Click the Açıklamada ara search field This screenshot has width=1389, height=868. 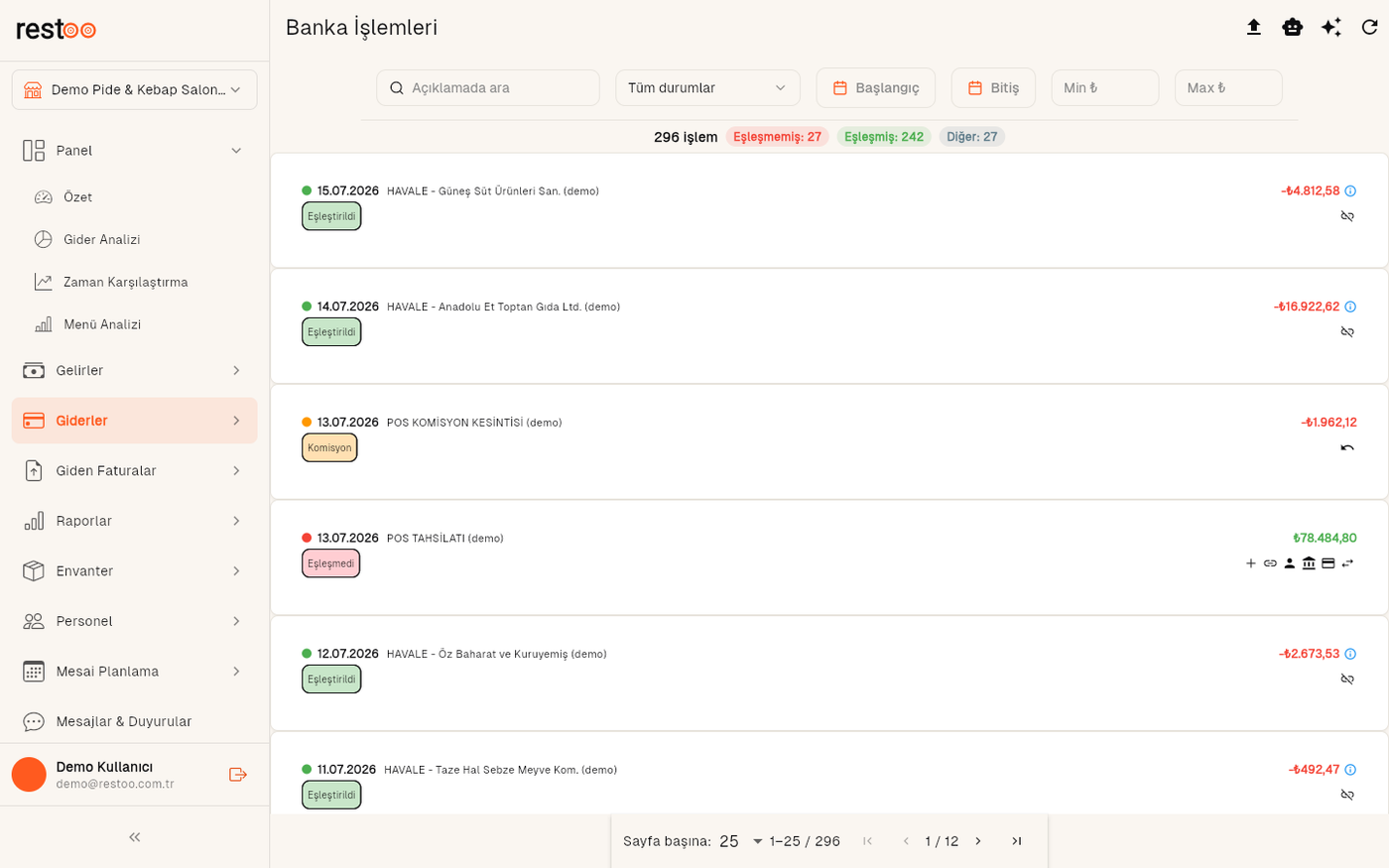pyautogui.click(x=488, y=88)
